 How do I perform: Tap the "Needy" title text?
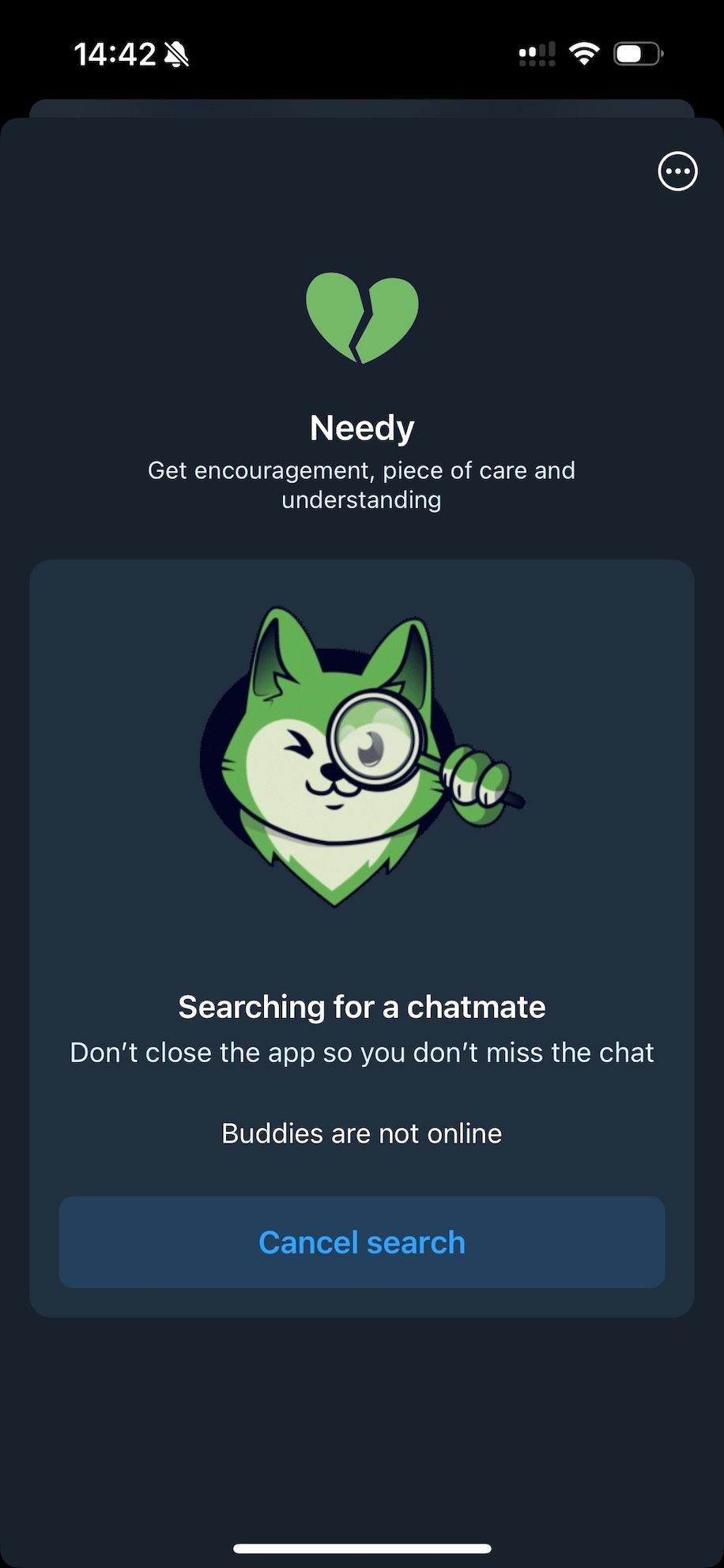362,428
